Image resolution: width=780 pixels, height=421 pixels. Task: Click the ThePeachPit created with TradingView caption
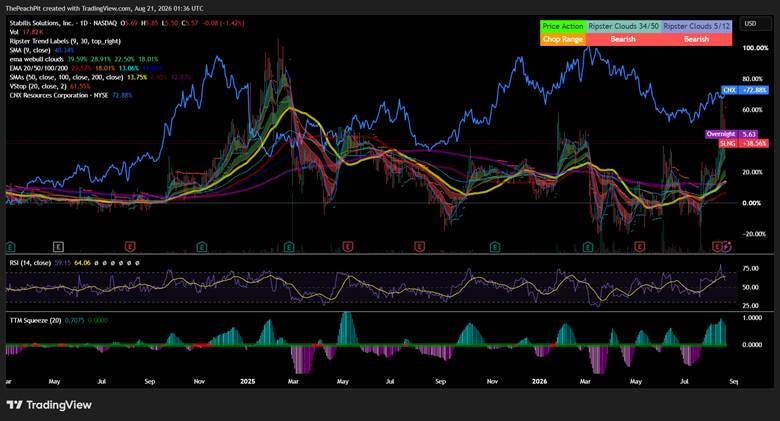104,8
